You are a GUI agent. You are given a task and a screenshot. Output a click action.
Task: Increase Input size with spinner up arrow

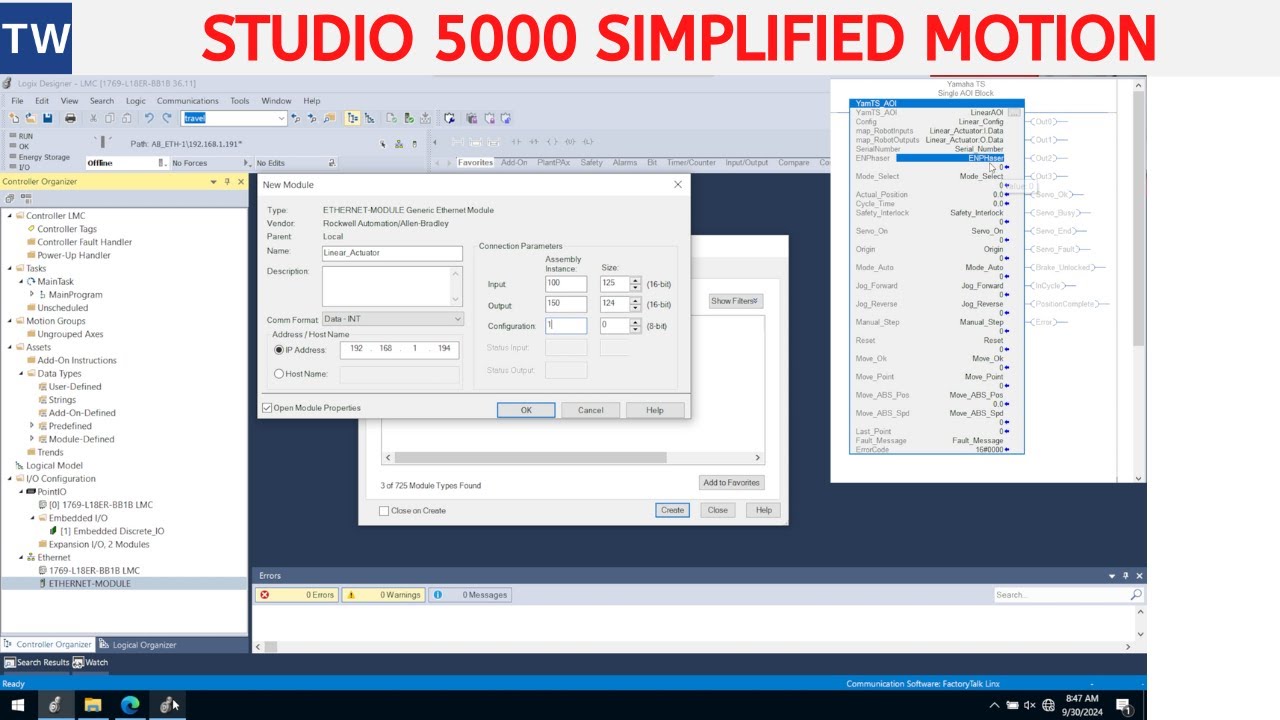coord(635,281)
